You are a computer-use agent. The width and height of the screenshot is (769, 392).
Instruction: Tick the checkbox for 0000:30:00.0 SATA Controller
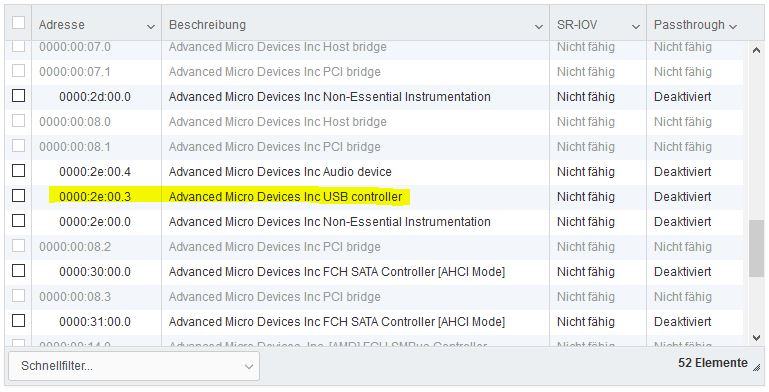coord(18,271)
